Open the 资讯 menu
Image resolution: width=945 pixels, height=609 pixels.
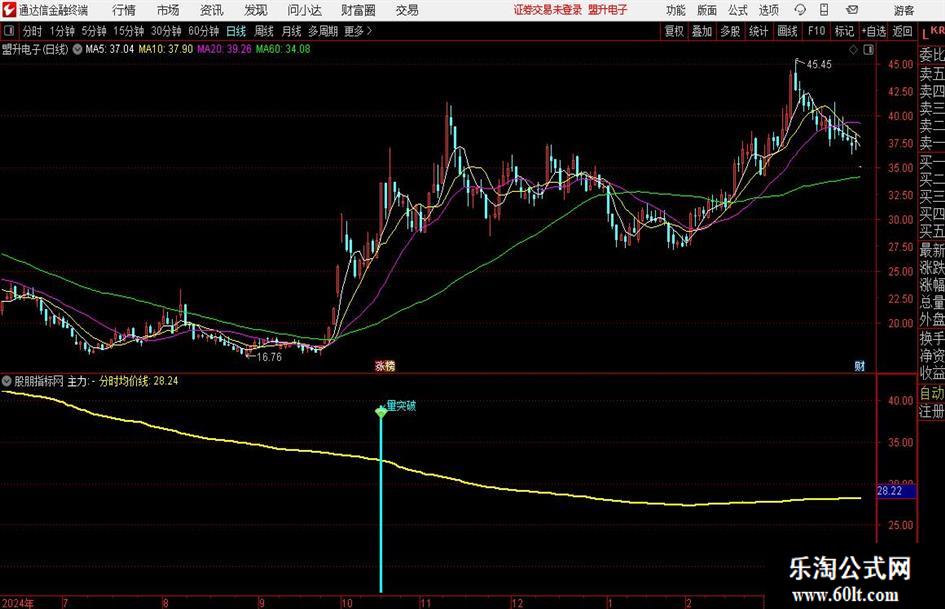212,10
